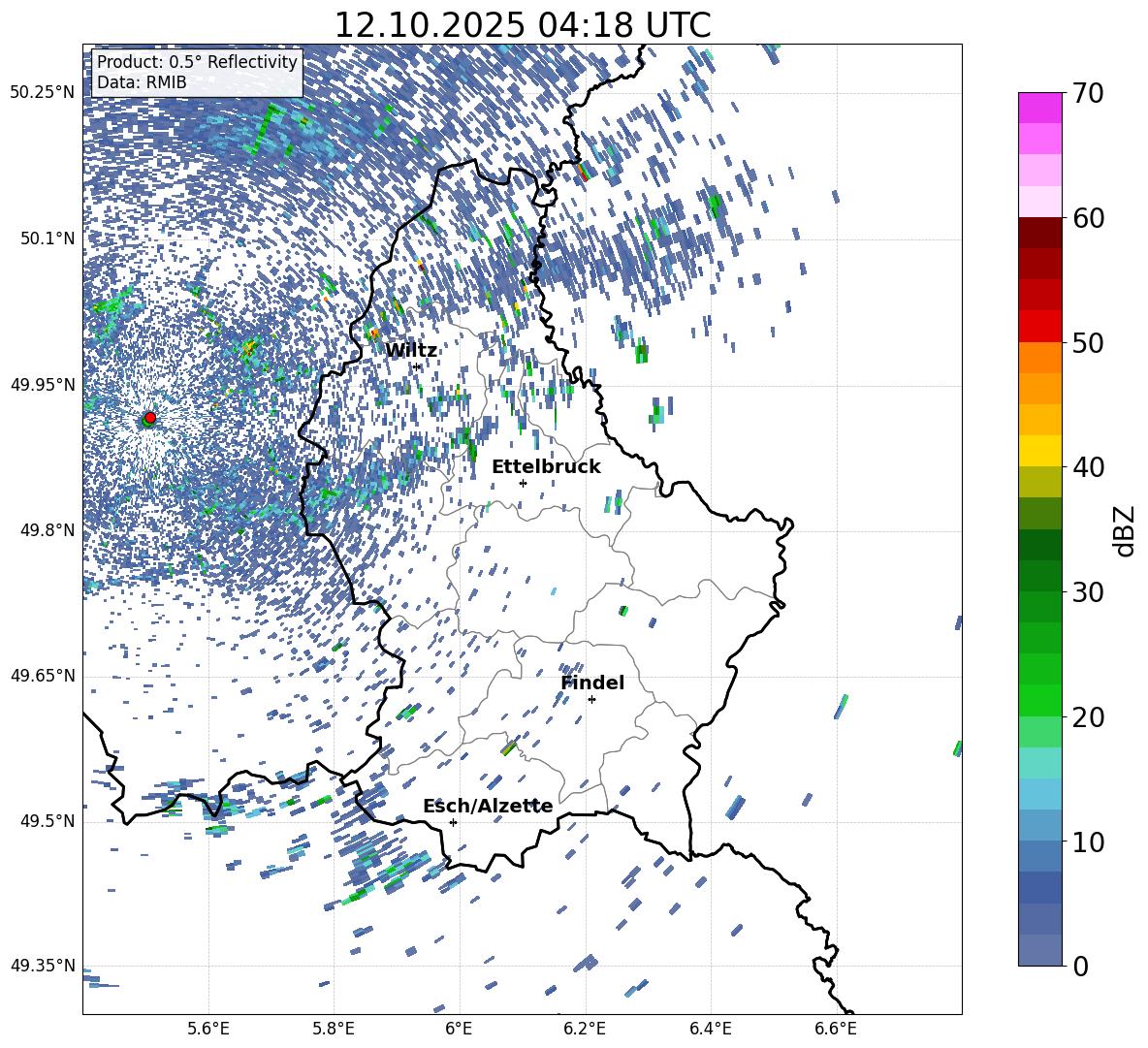Click the red radar site marker
The image size is (1148, 1048).
click(150, 417)
